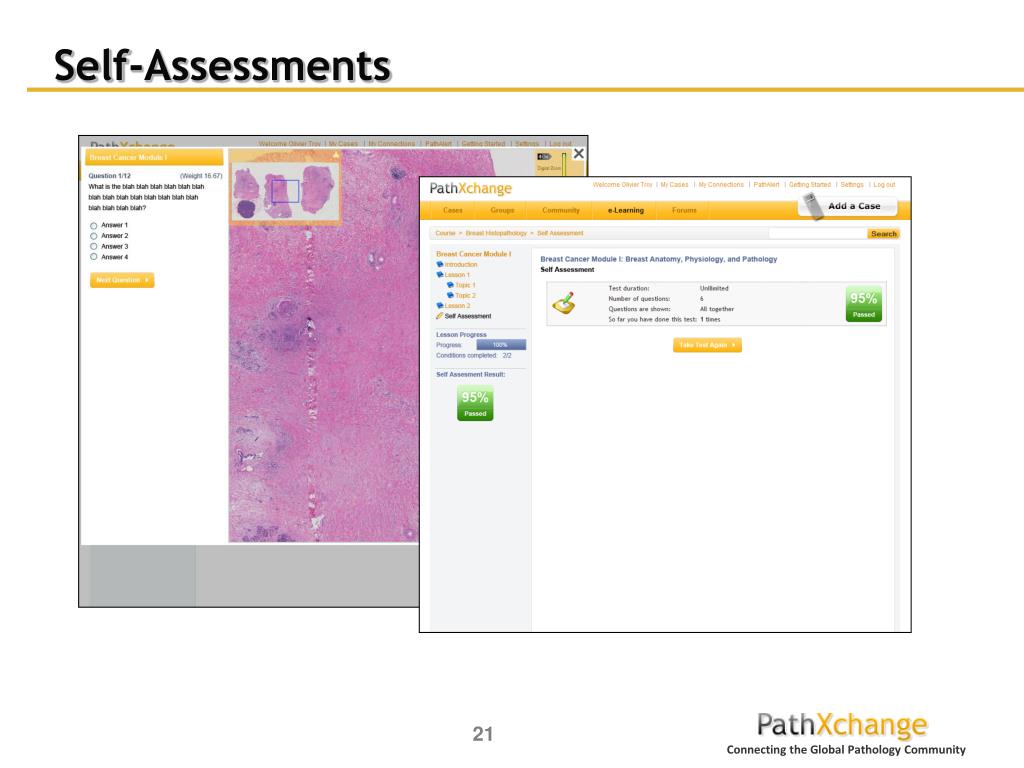1024x768 pixels.
Task: Click the lesson progress 100% bar
Action: (501, 345)
